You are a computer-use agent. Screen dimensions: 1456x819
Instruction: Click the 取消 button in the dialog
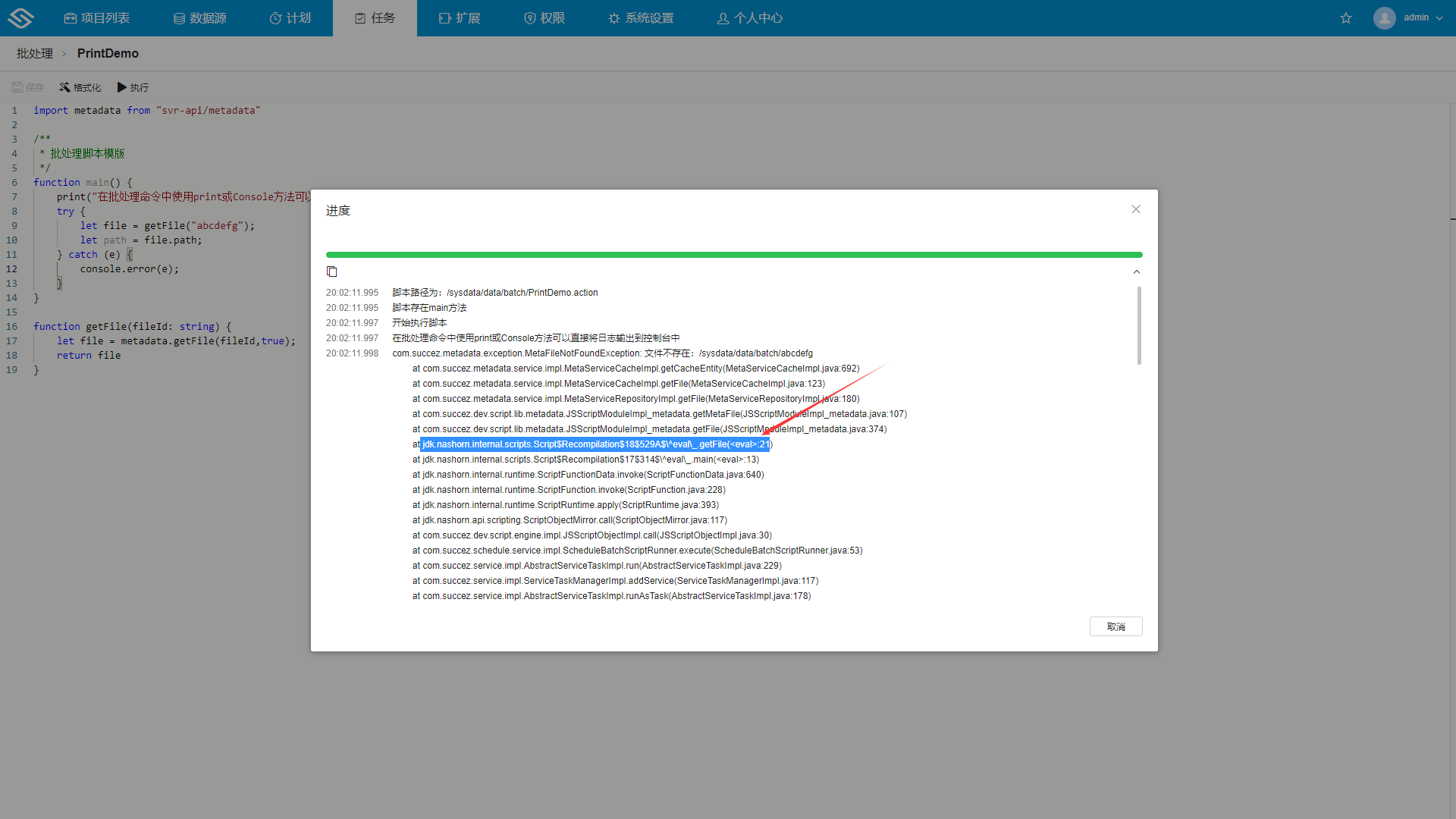click(x=1116, y=626)
